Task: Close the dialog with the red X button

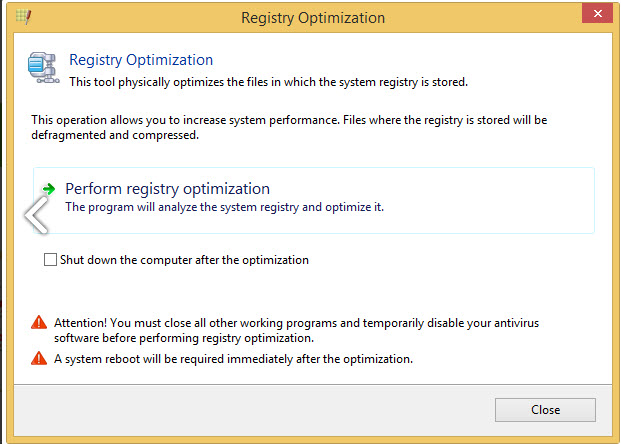Action: 595,15
